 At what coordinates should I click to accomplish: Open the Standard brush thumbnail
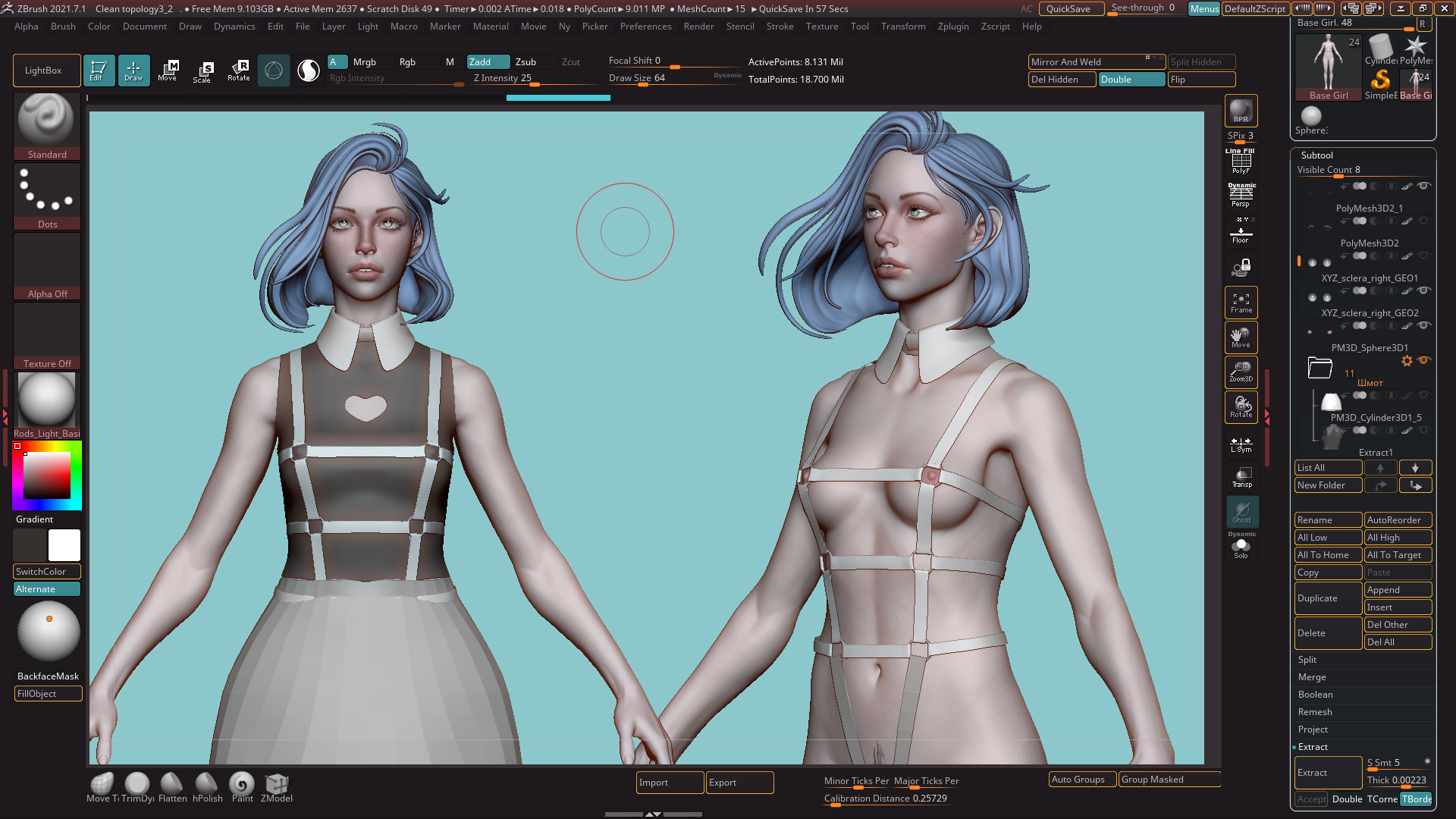pyautogui.click(x=47, y=121)
